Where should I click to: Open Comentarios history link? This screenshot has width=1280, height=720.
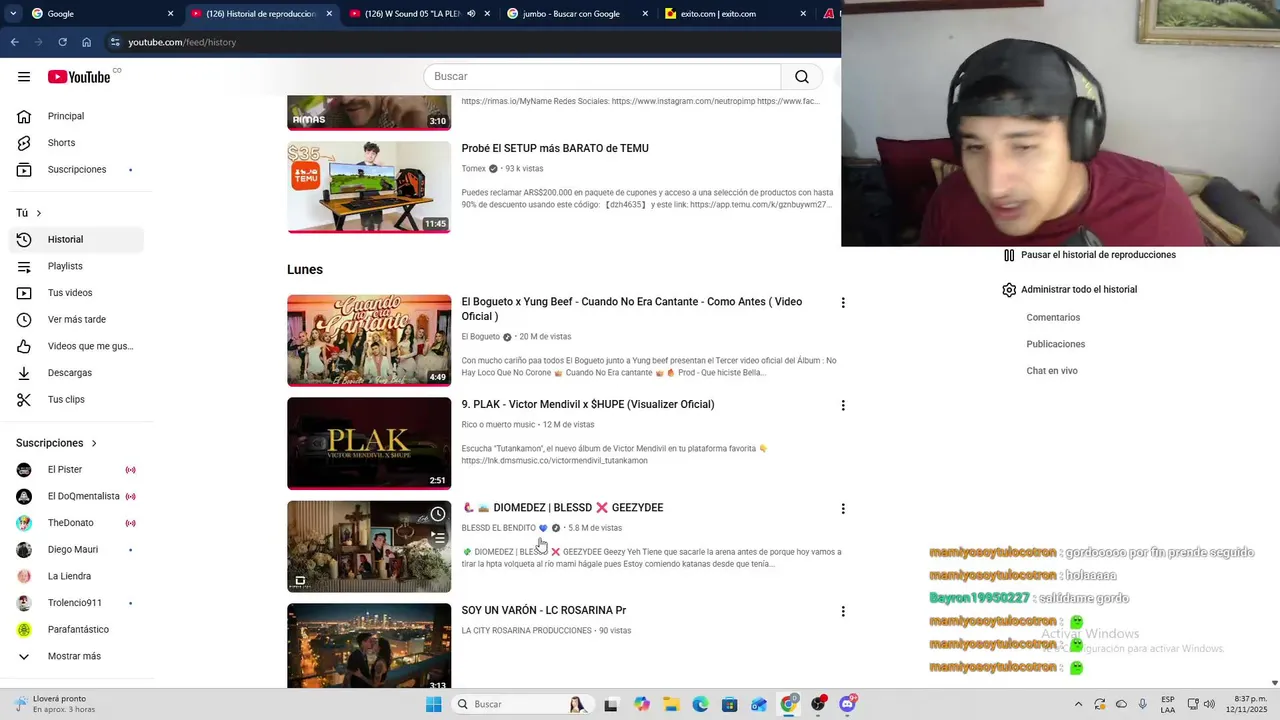(1053, 318)
